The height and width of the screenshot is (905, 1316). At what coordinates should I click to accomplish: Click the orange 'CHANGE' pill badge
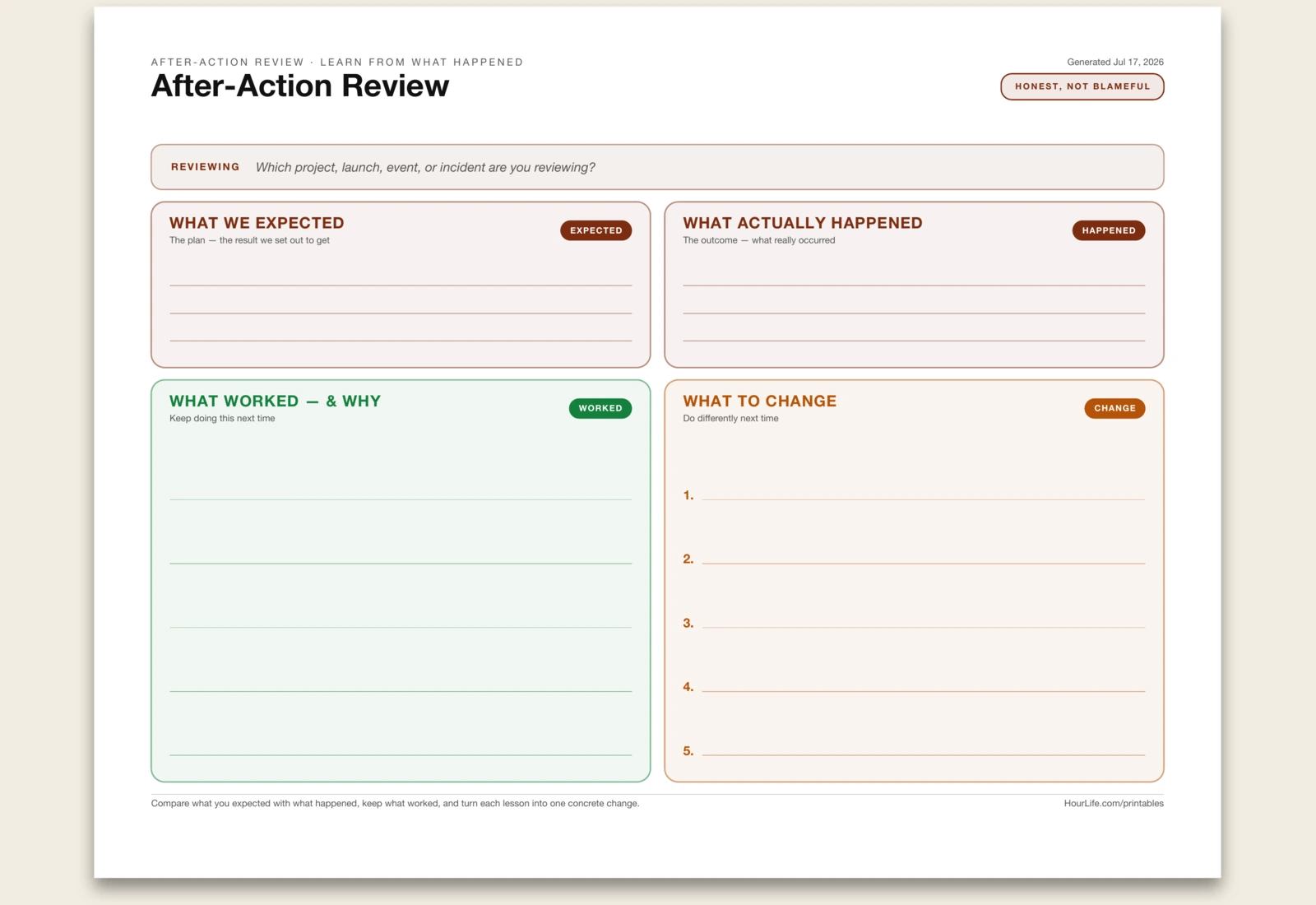point(1114,409)
